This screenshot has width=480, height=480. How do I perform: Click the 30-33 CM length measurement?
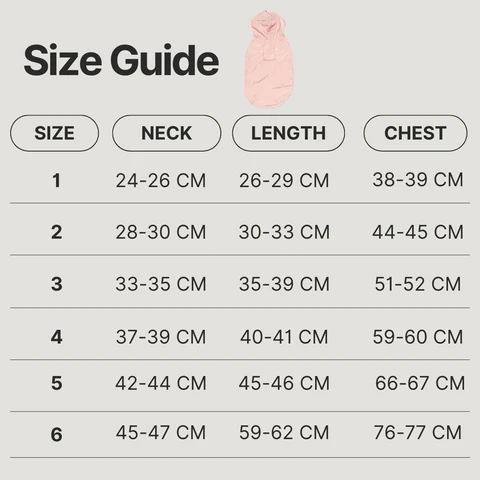tap(284, 232)
